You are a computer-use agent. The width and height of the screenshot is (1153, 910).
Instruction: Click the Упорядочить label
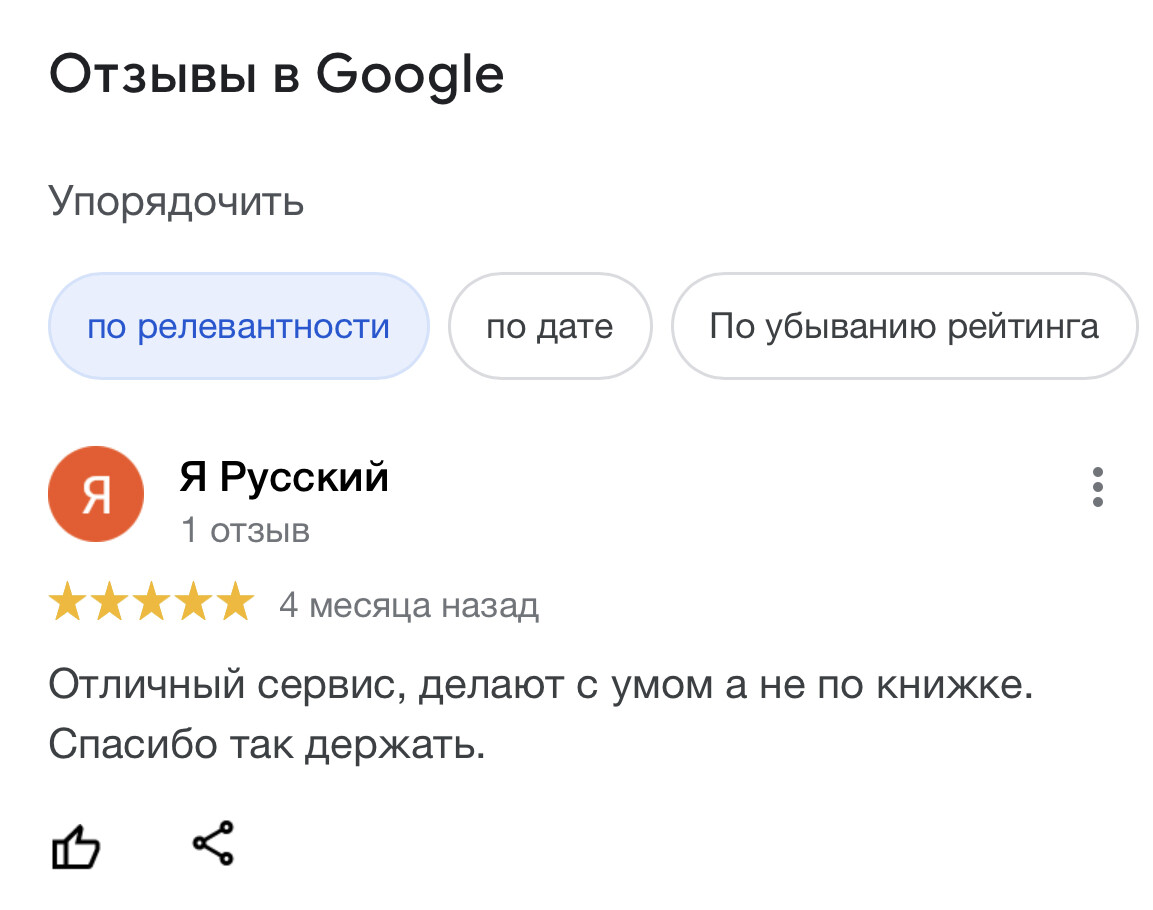click(176, 201)
